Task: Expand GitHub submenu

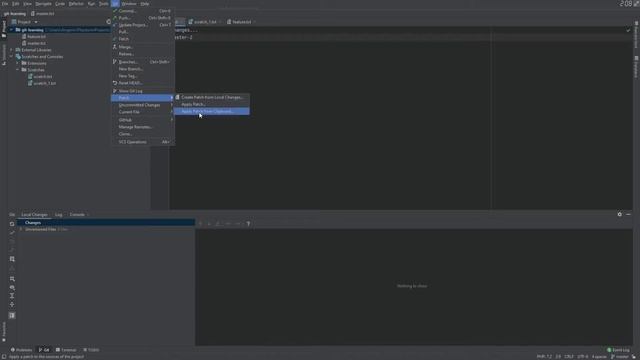Action: (x=142, y=120)
